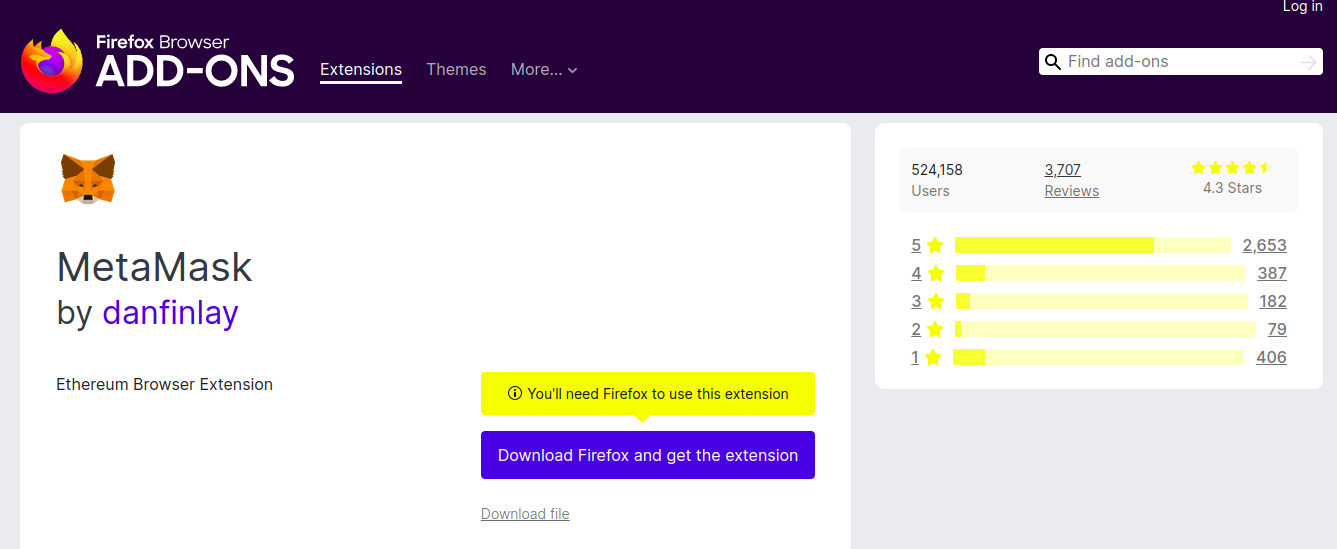
Task: Click the star icon beside rating 5
Action: click(935, 246)
